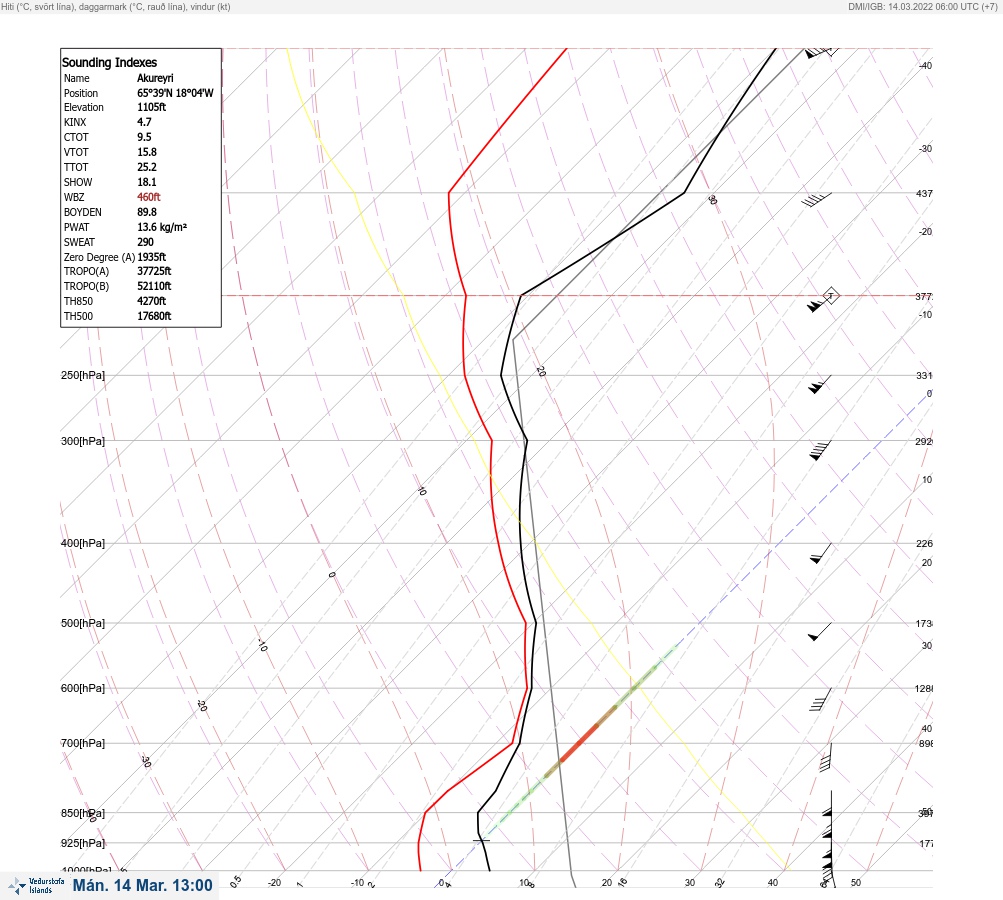This screenshot has width=1003, height=900.
Task: Click the wind barb at 500 hPa
Action: point(820,632)
